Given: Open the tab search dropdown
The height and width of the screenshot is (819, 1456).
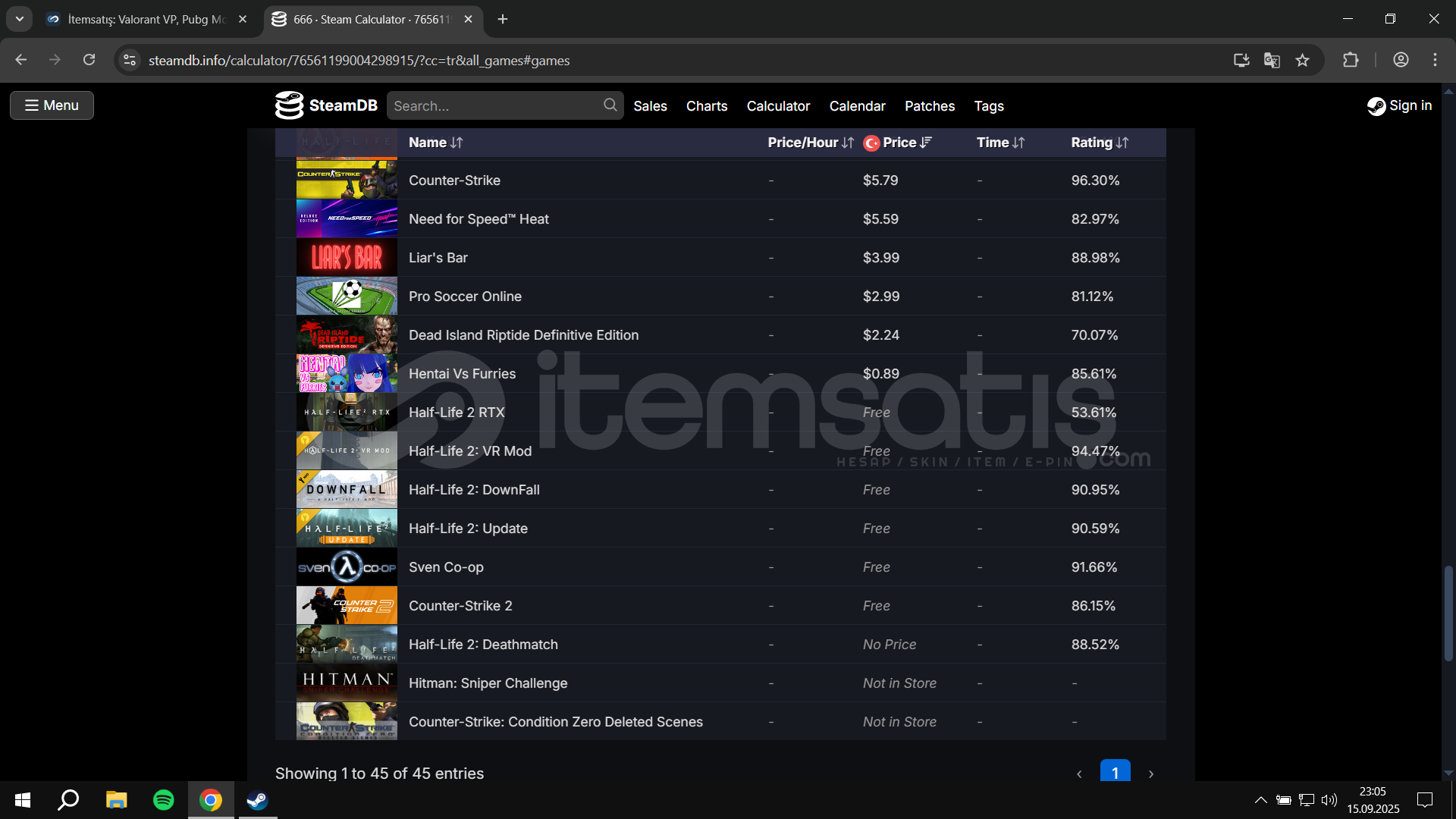Looking at the screenshot, I should 19,19.
